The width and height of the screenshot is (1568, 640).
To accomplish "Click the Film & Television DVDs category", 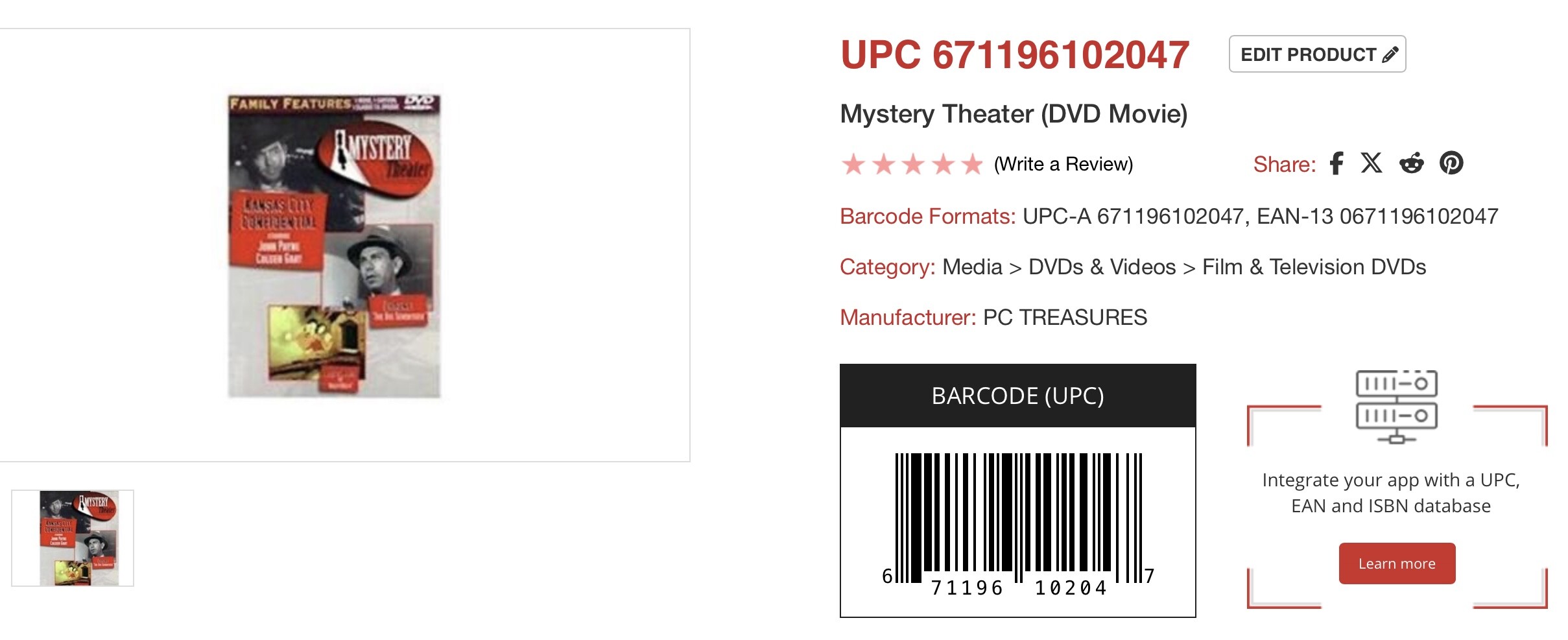I will click(1314, 267).
